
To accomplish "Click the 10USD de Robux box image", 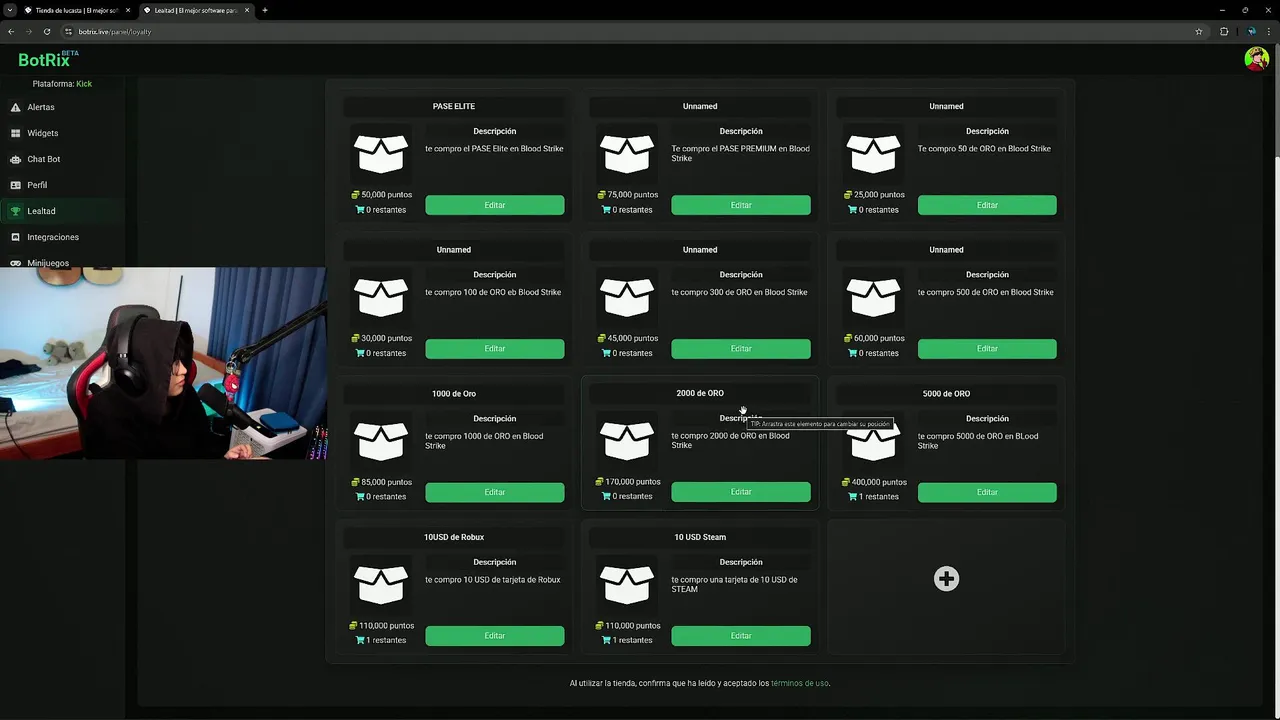I will 381,585.
